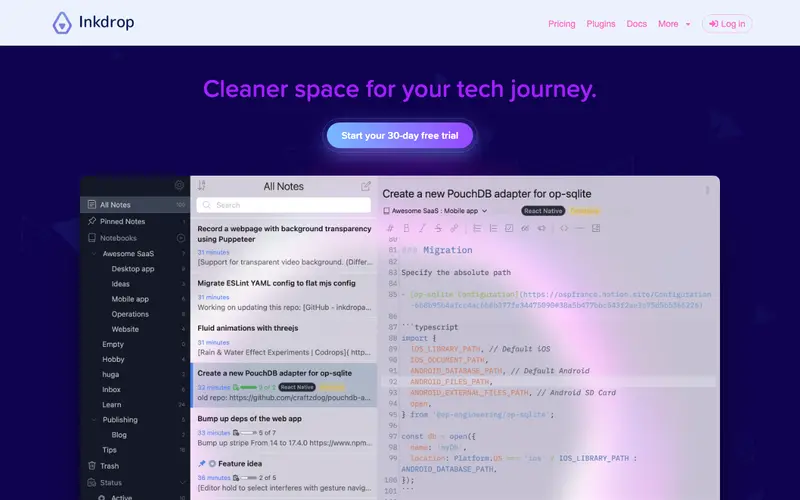
Task: Select the Hobby notebook
Action: pyautogui.click(x=113, y=359)
